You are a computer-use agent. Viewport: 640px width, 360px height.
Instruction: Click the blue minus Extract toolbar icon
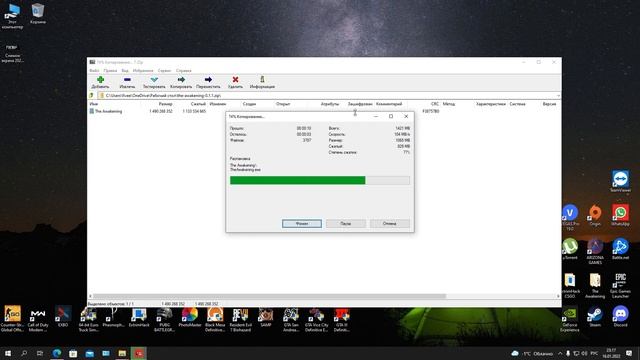click(x=127, y=80)
